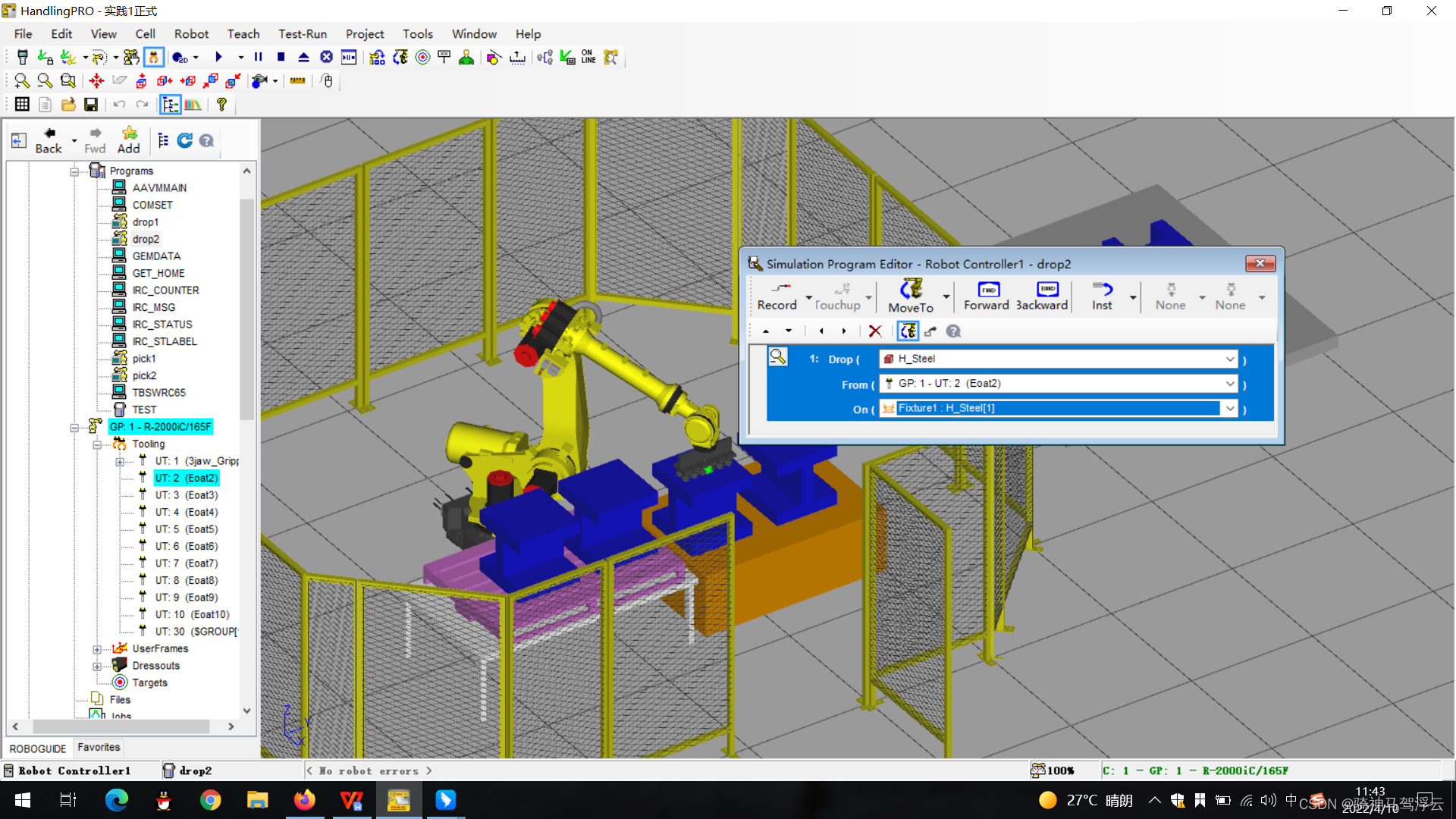The width and height of the screenshot is (1456, 819).
Task: Click the zoom out magnifier icon
Action: 45,81
